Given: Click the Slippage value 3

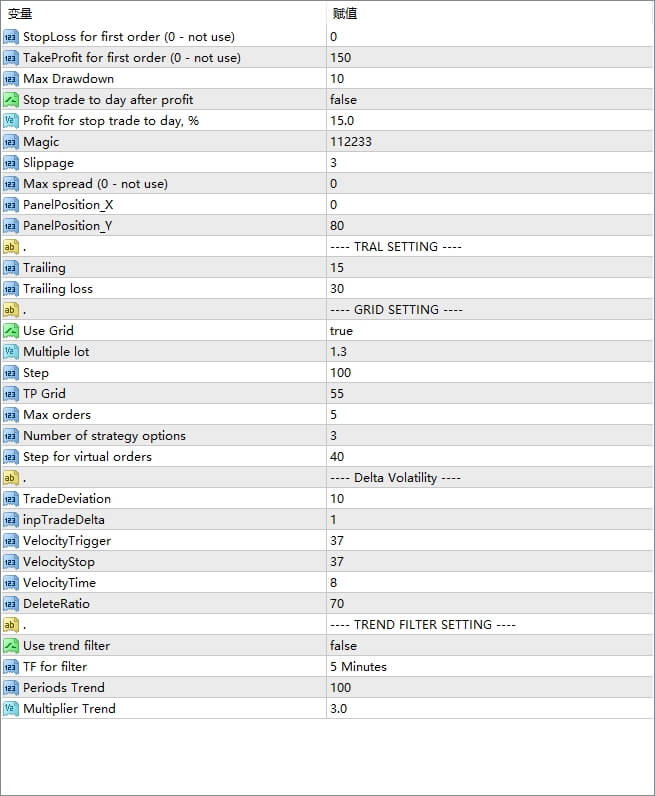Looking at the screenshot, I should coord(334,163).
